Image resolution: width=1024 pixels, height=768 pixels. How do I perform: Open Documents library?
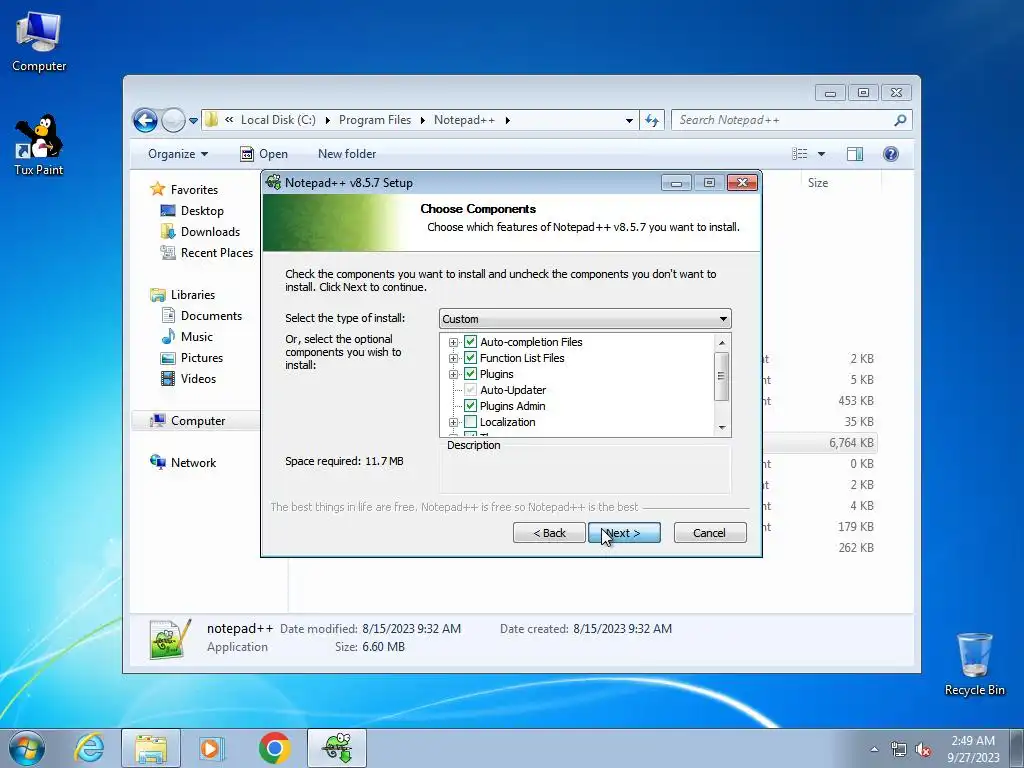point(211,316)
